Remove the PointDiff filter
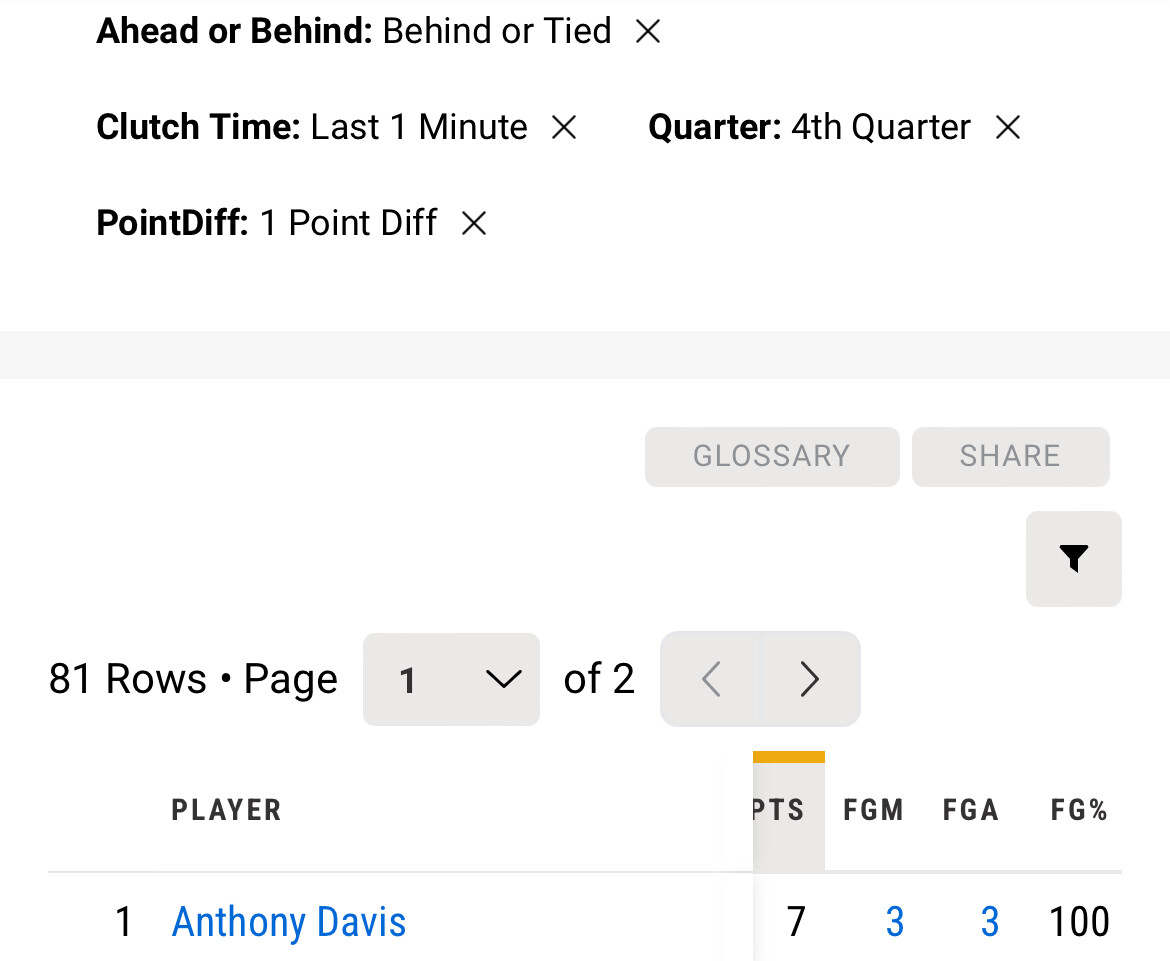1170x961 pixels. (x=473, y=223)
